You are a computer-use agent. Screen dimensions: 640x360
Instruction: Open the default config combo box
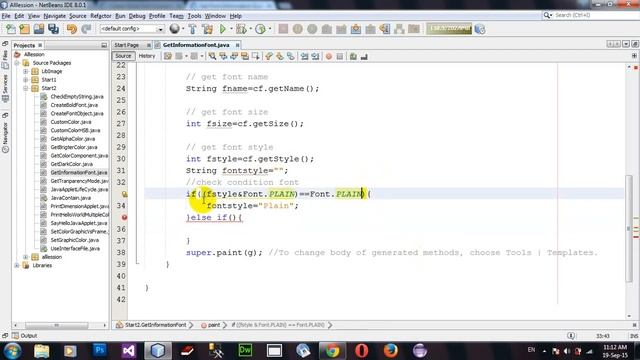(131, 29)
